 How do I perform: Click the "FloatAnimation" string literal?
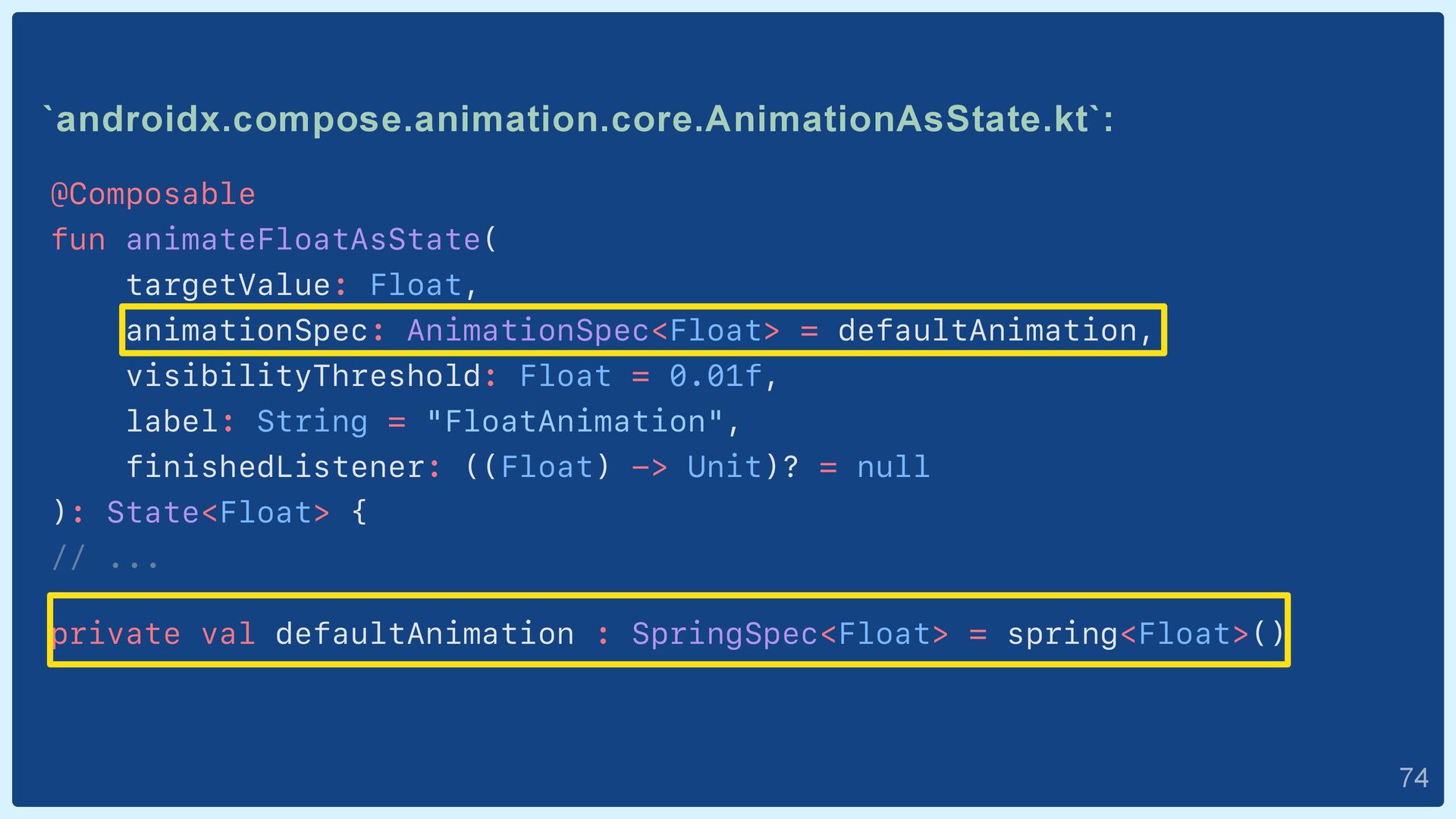click(575, 422)
